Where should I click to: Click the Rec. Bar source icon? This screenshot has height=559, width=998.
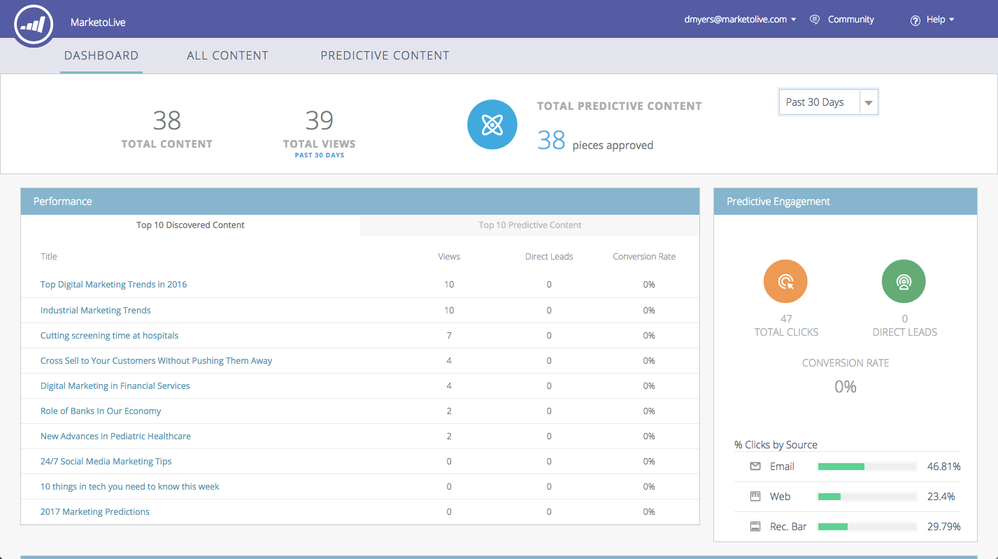[755, 526]
